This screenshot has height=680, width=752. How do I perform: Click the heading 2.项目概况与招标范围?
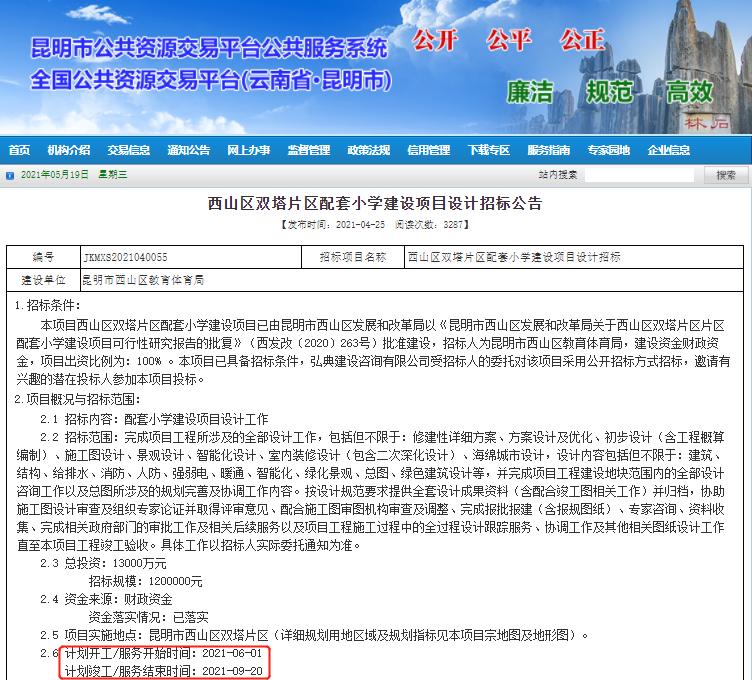tap(78, 399)
